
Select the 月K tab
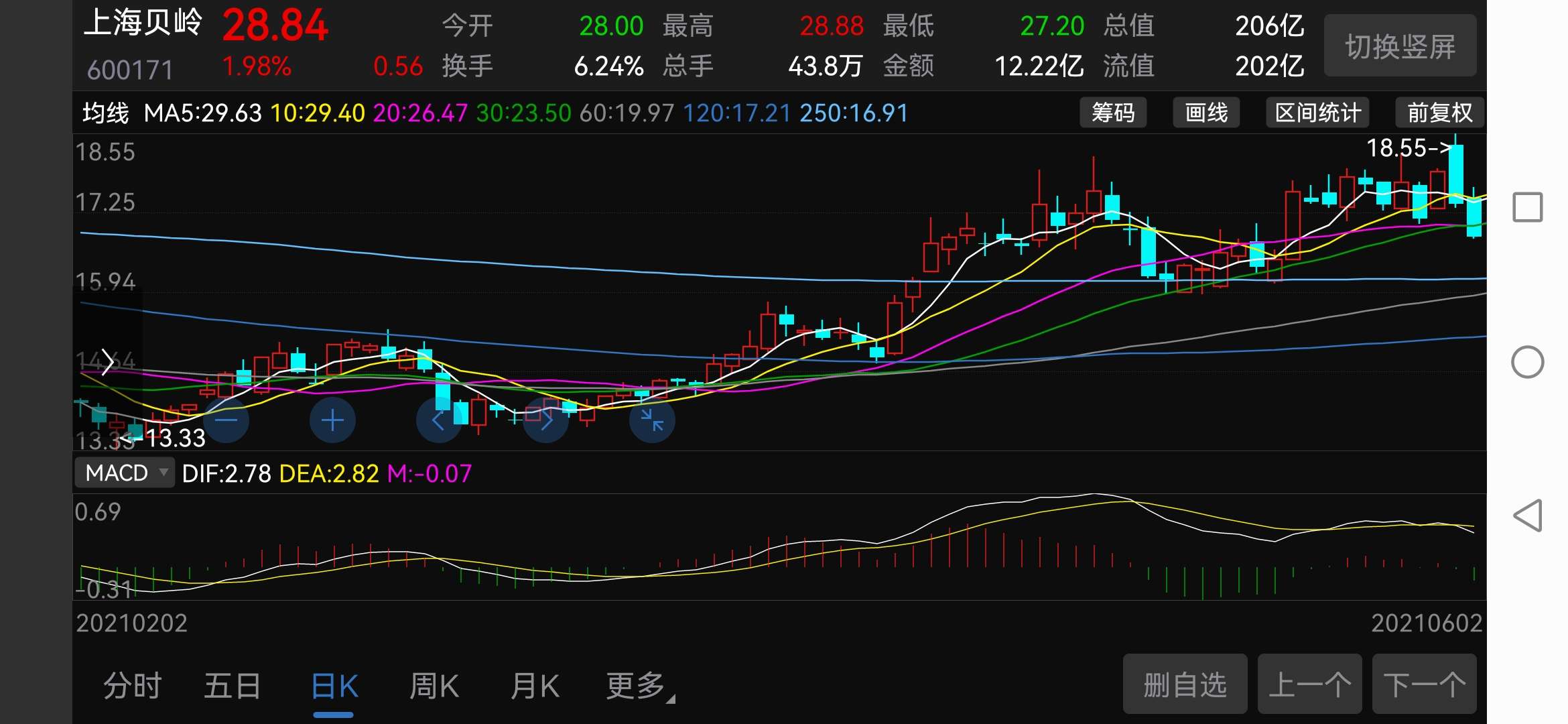coord(534,686)
